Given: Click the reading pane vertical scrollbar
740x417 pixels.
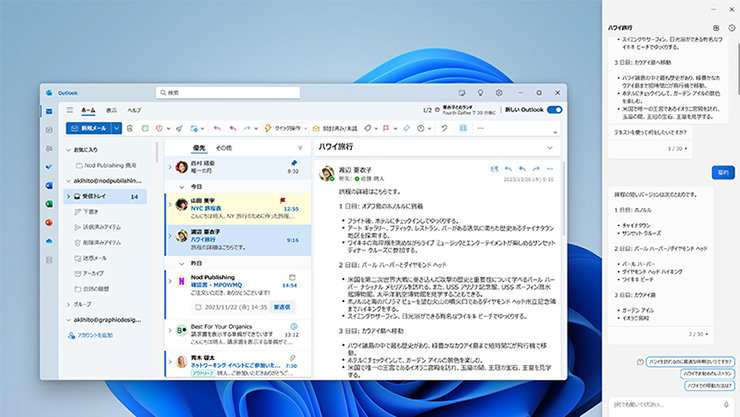Looking at the screenshot, I should click(563, 198).
